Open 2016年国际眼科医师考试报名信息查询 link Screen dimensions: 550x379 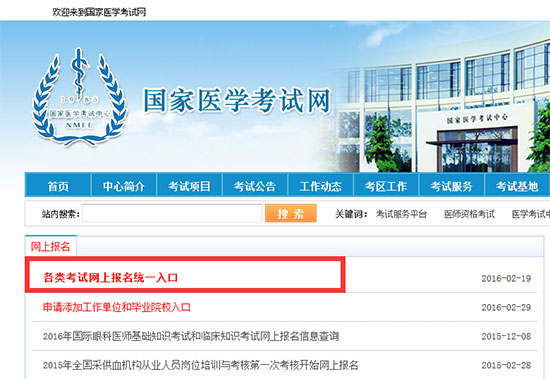191,336
